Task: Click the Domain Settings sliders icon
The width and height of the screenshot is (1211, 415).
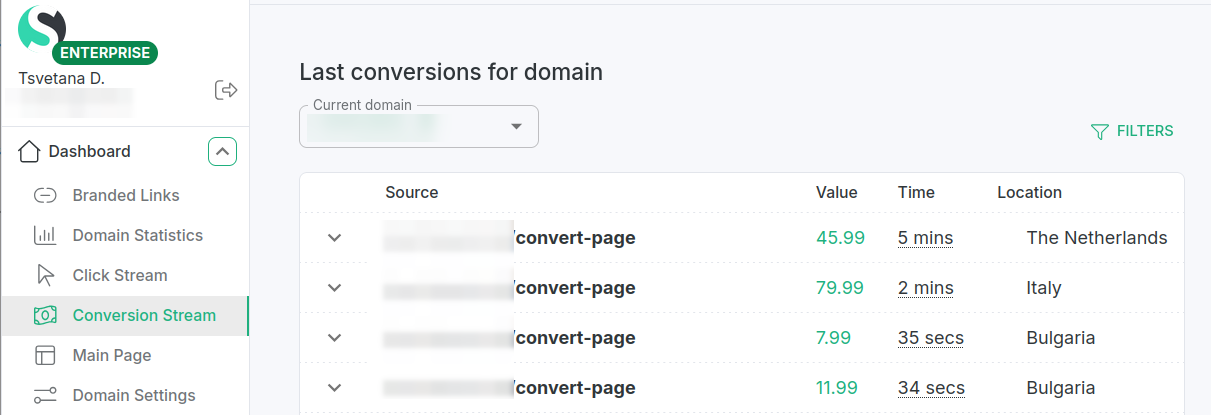Action: pos(45,396)
